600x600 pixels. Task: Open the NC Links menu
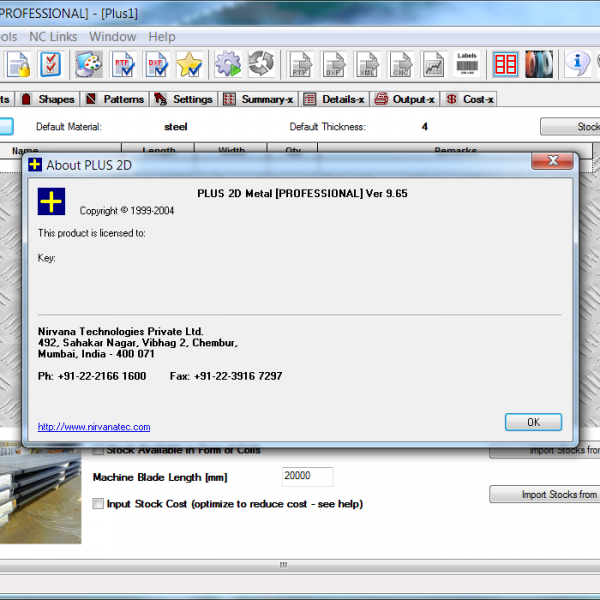click(x=53, y=37)
